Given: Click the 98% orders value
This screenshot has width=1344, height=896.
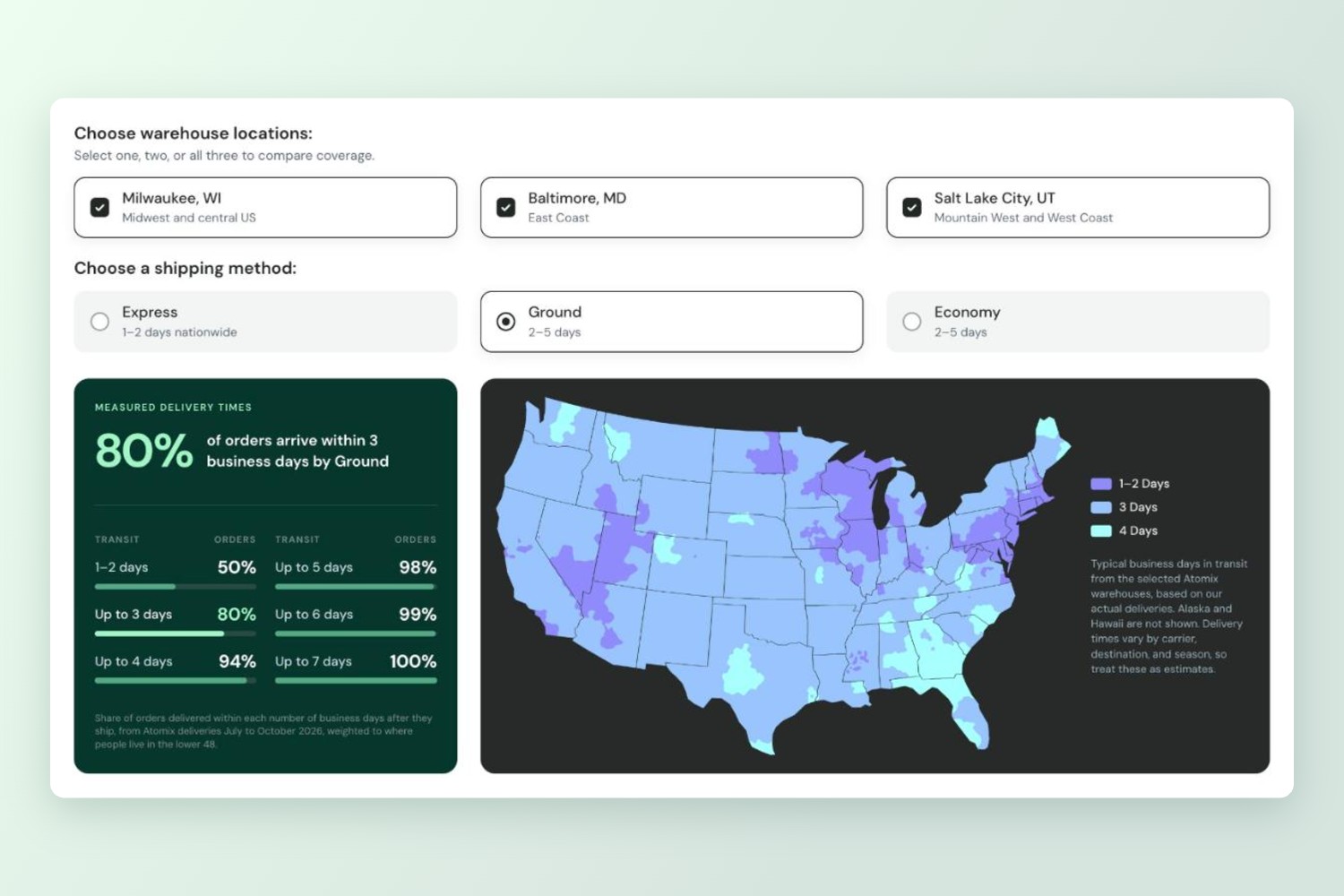Looking at the screenshot, I should coord(418,567).
